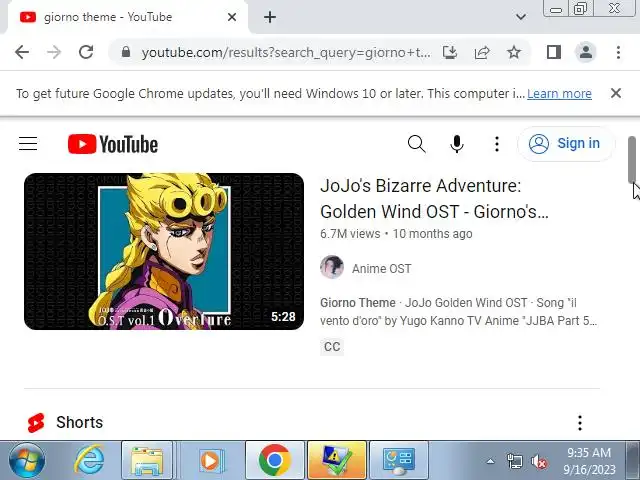Click the CC closed captions badge
640x480 pixels.
coord(332,347)
